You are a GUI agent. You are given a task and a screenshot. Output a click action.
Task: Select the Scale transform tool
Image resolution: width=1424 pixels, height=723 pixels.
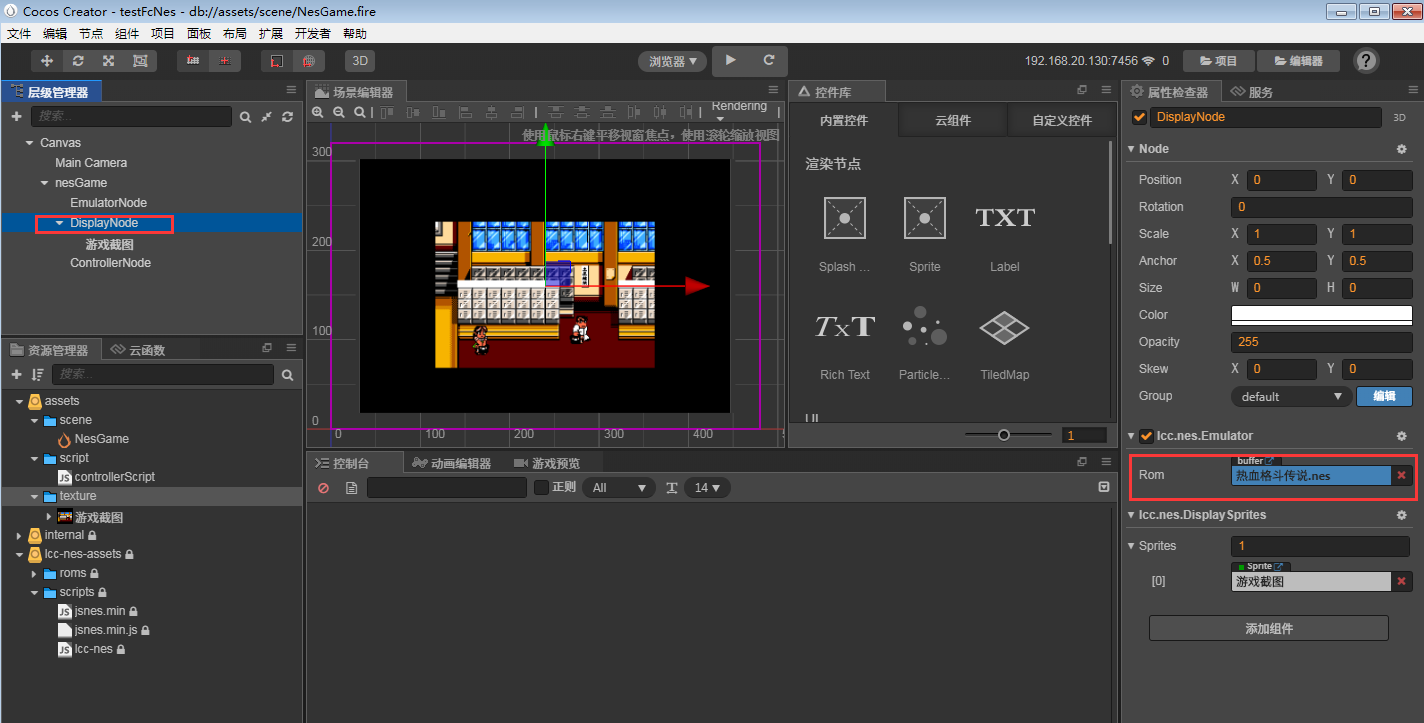tap(108, 61)
